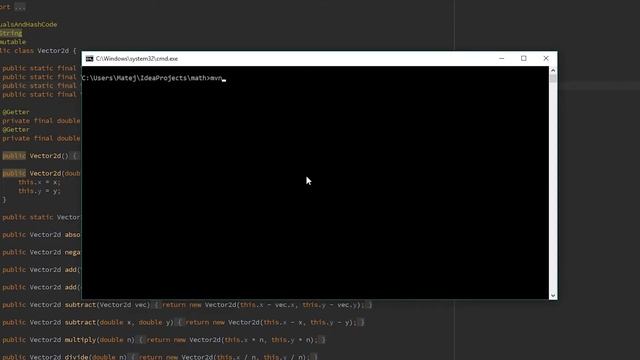Click the 'this.x = x;' line
This screenshot has height=360, width=640.
click(x=39, y=182)
